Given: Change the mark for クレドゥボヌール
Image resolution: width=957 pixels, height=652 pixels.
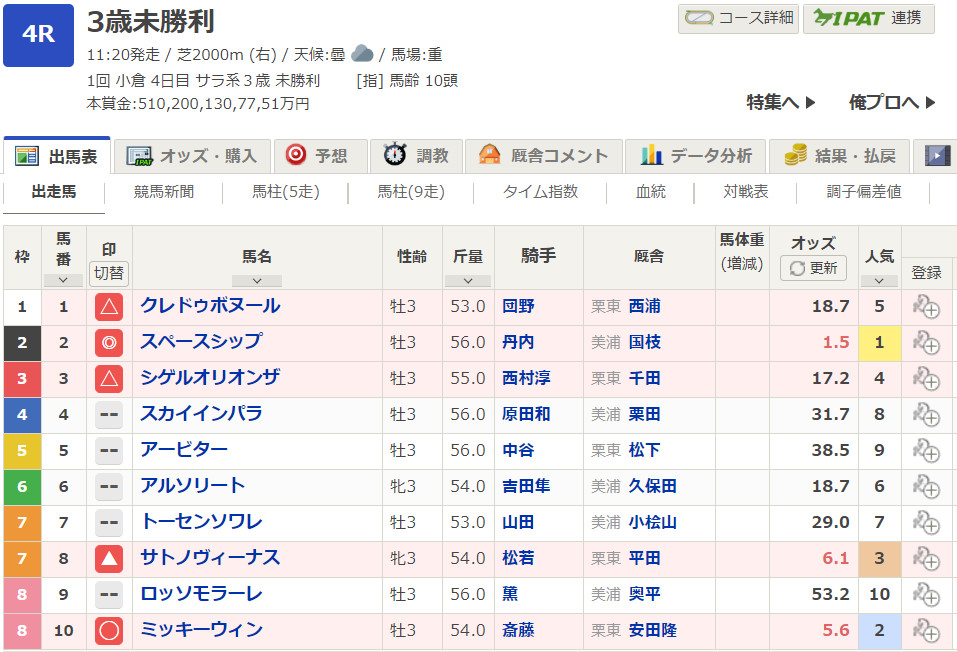Looking at the screenshot, I should pyautogui.click(x=109, y=306).
